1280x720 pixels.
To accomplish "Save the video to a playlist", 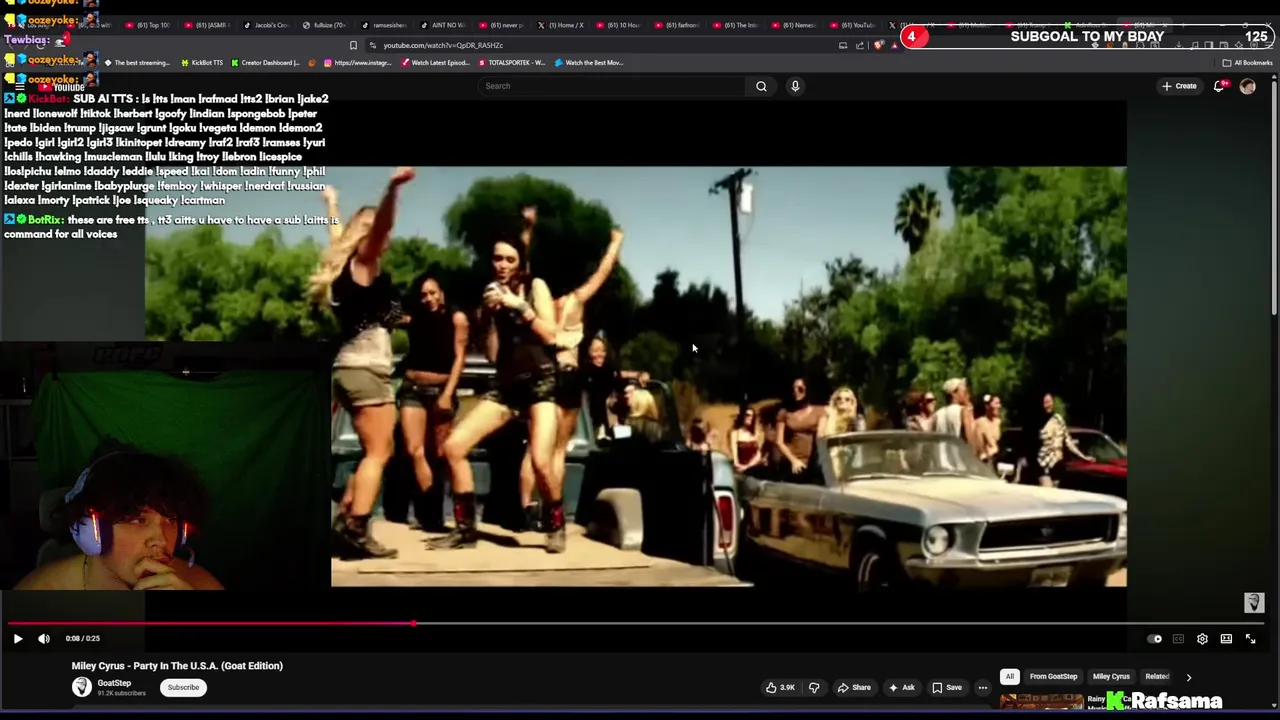I will 946,687.
